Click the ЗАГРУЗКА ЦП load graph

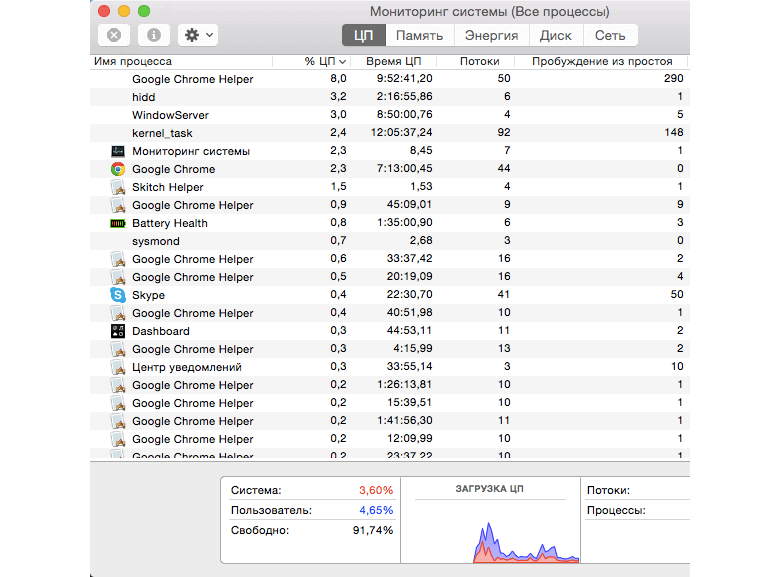click(x=490, y=532)
